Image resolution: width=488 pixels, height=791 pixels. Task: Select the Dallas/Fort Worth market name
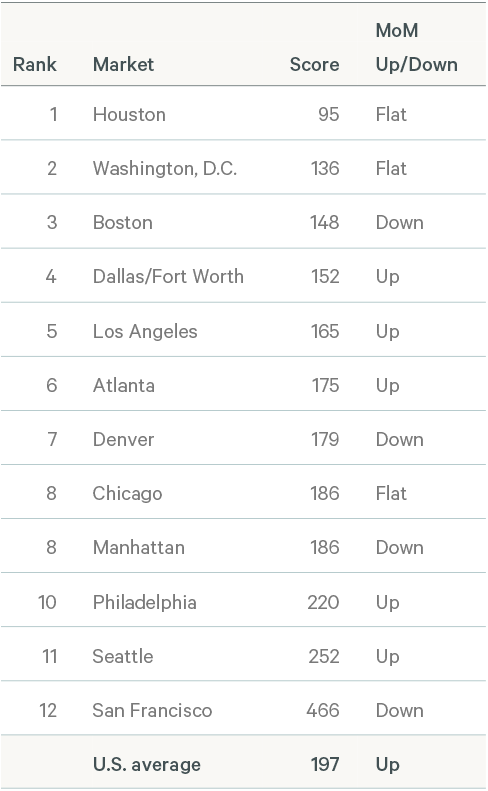(168, 276)
